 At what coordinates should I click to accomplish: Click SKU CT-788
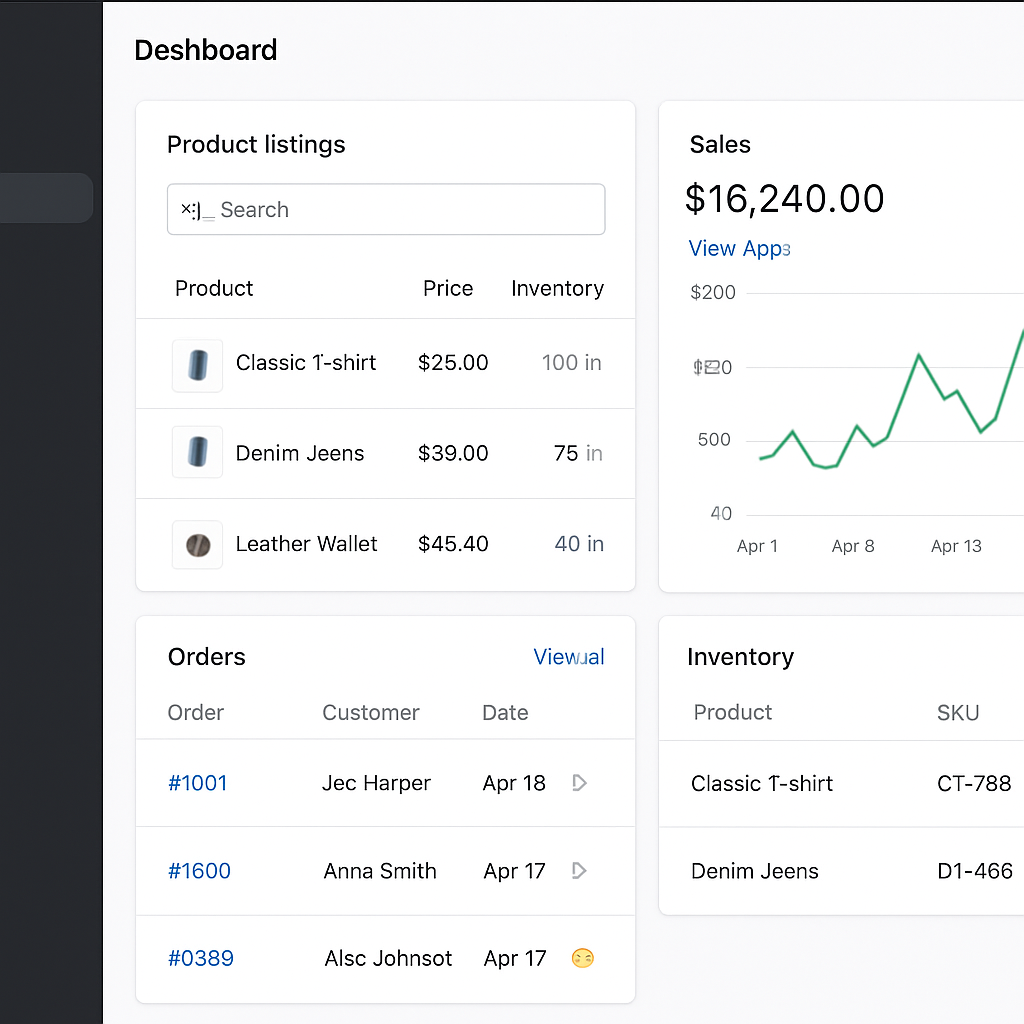pyautogui.click(x=974, y=783)
